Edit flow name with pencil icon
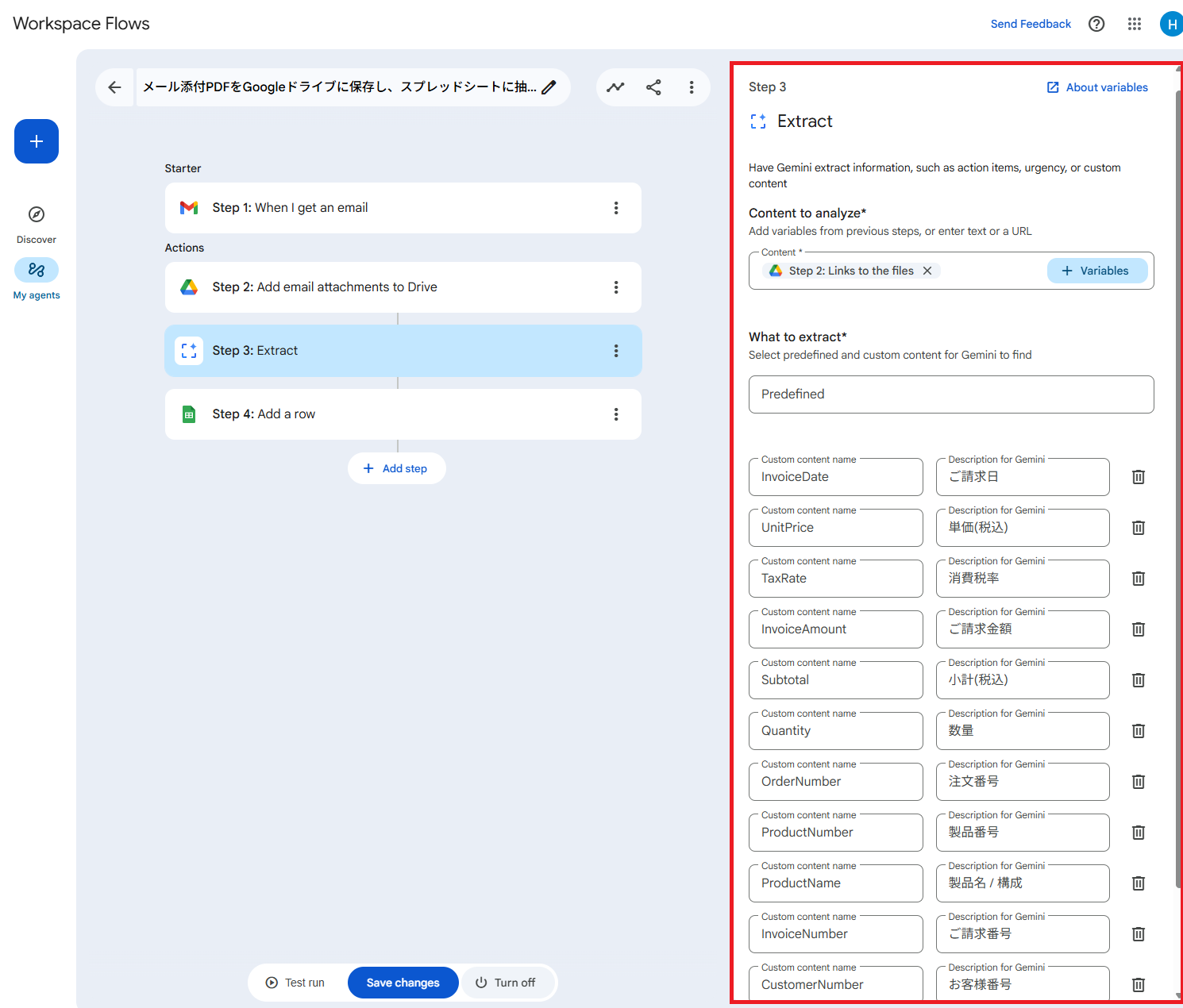The width and height of the screenshot is (1183, 1008). (x=549, y=87)
